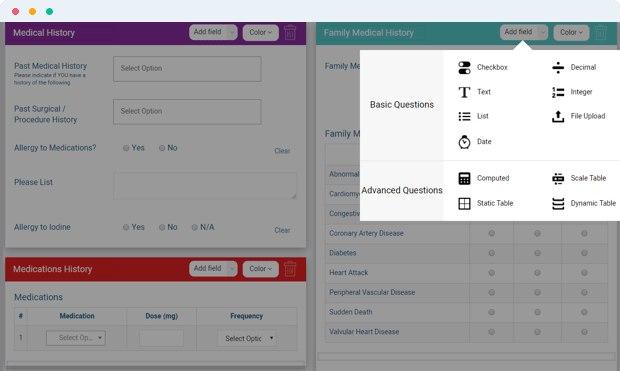
Task: Pick the Static Table grid icon
Action: (x=464, y=203)
